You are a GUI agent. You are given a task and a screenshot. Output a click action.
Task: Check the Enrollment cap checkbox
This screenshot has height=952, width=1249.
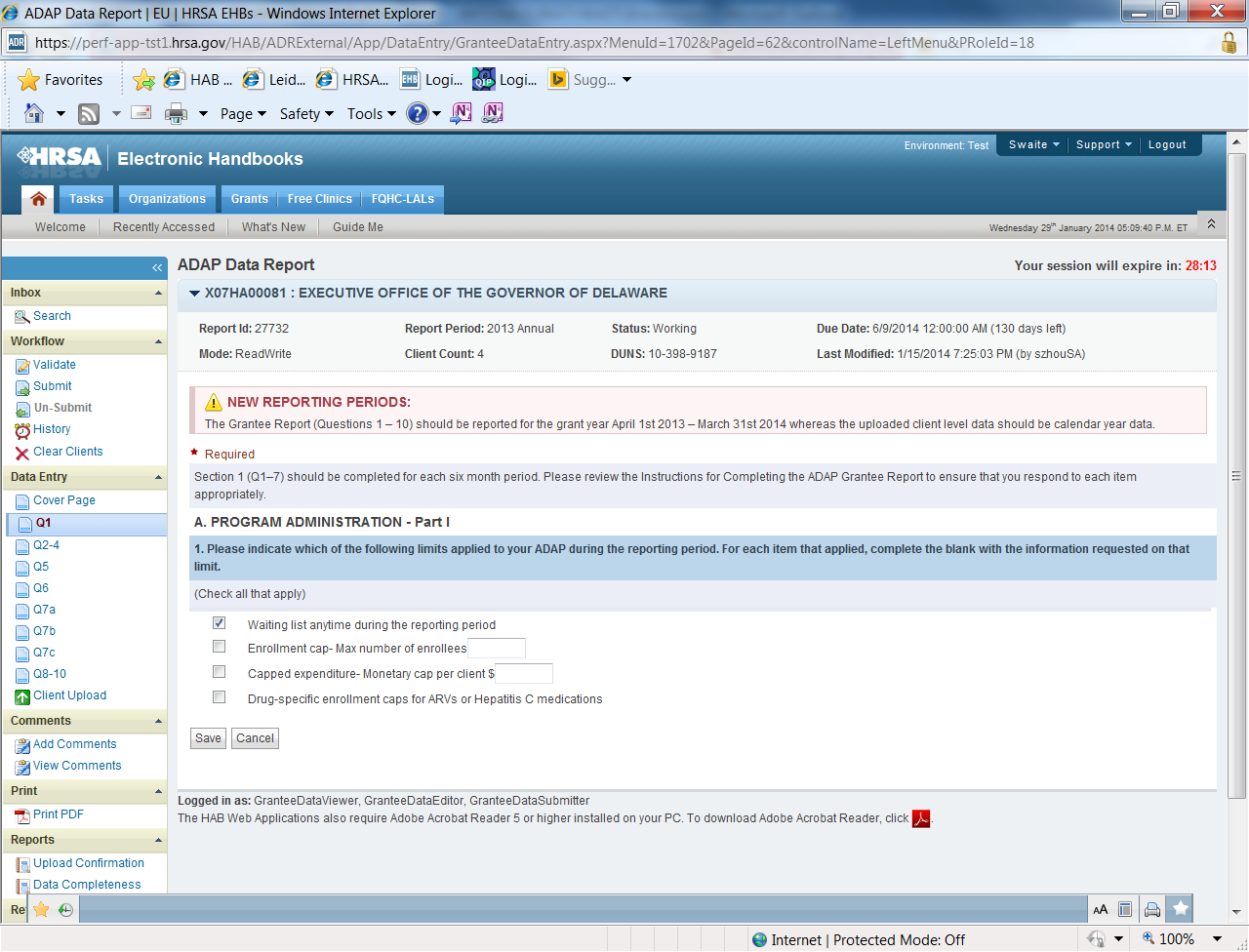[x=220, y=647]
